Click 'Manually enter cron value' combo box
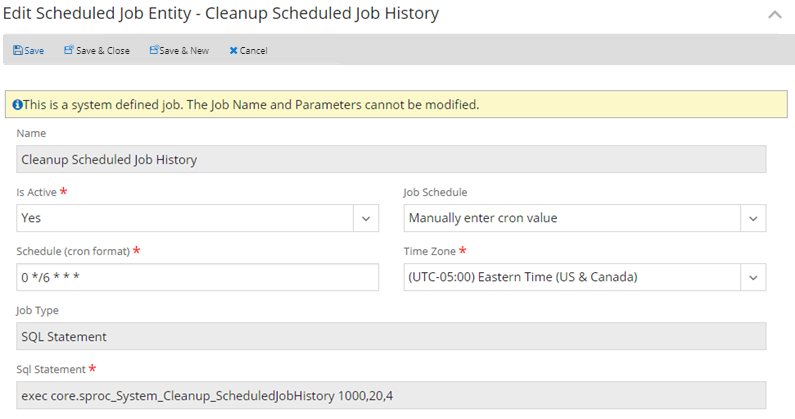This screenshot has width=795, height=419. click(x=571, y=218)
